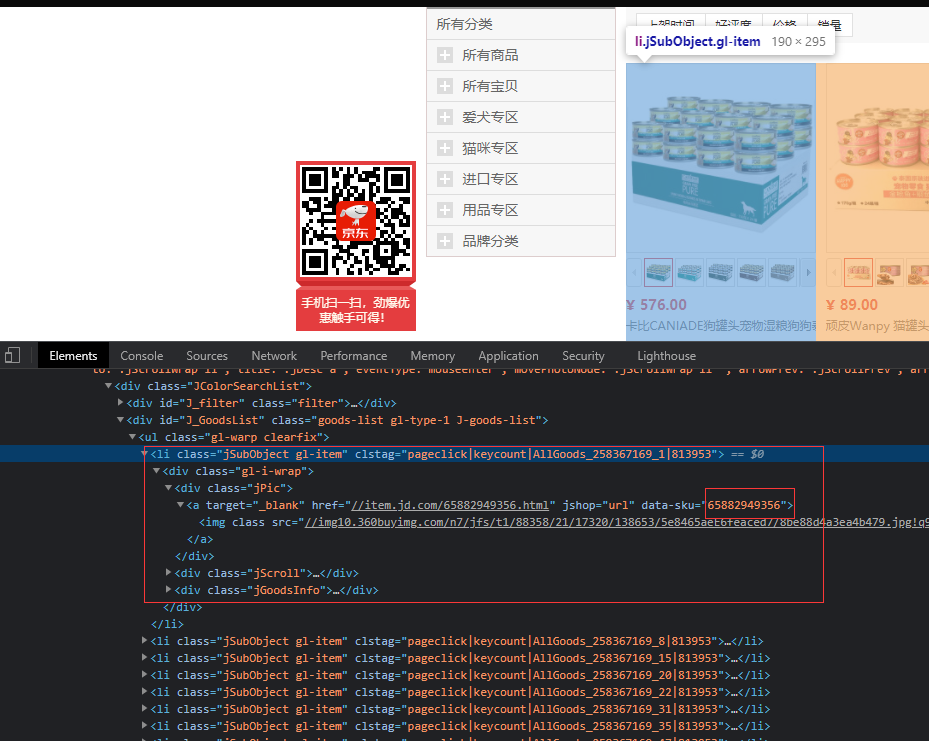The image size is (929, 741).
Task: Expand the li AllGoods_258367169_15 node
Action: [145, 657]
